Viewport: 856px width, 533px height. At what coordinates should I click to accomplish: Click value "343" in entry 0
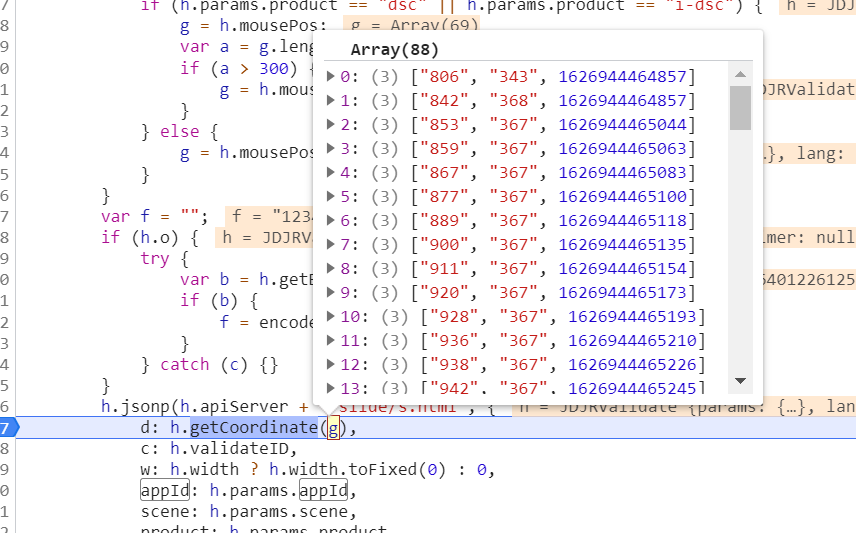coord(513,76)
